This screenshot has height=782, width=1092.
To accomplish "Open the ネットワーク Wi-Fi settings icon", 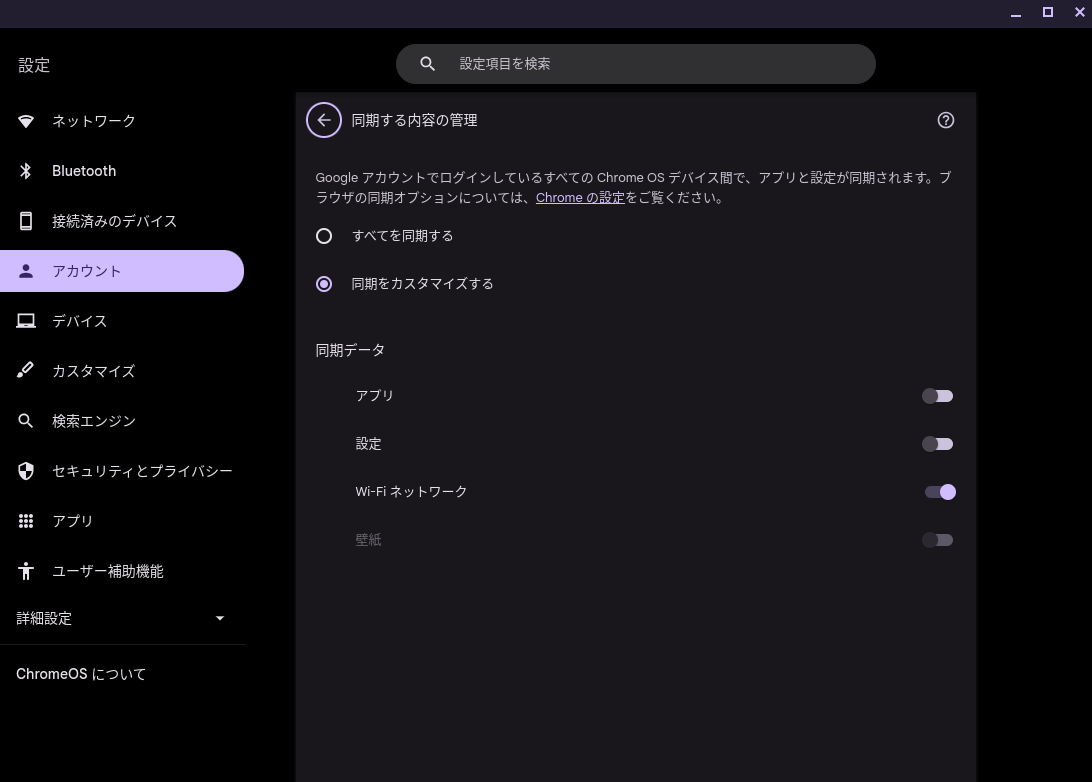I will pyautogui.click(x=26, y=120).
